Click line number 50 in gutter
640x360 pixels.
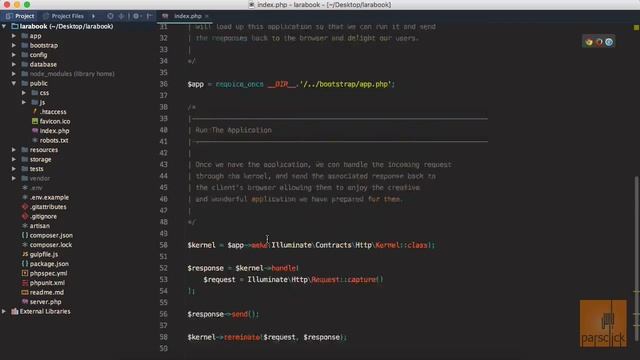point(163,245)
